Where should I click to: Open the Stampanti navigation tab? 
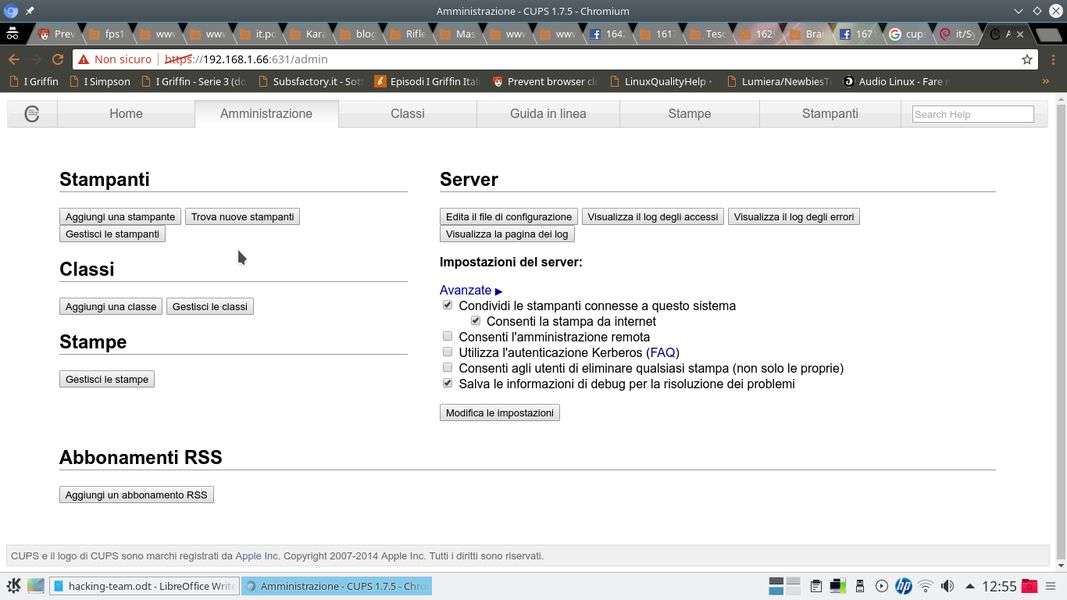(x=829, y=114)
